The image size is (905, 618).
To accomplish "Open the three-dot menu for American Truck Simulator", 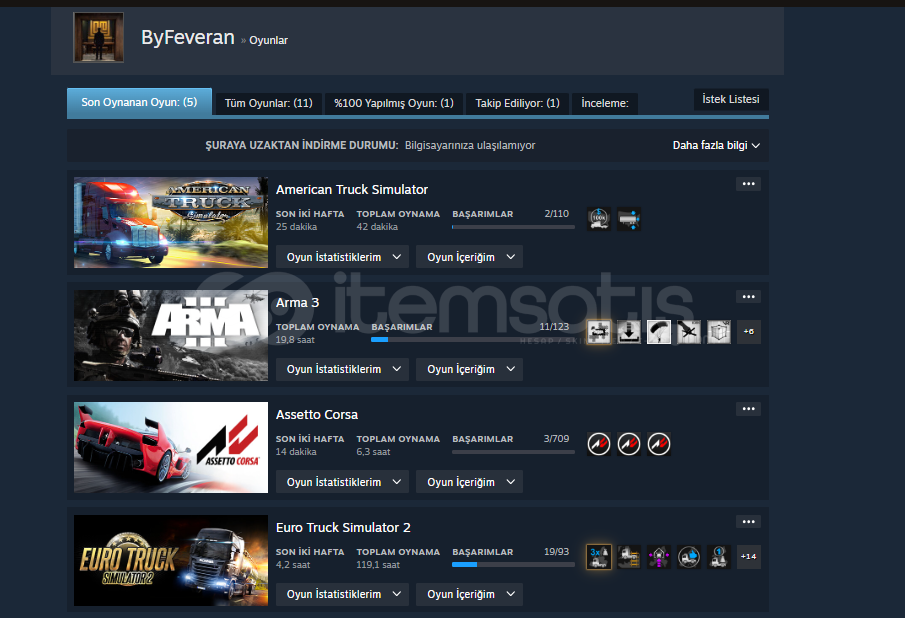I will pyautogui.click(x=749, y=184).
